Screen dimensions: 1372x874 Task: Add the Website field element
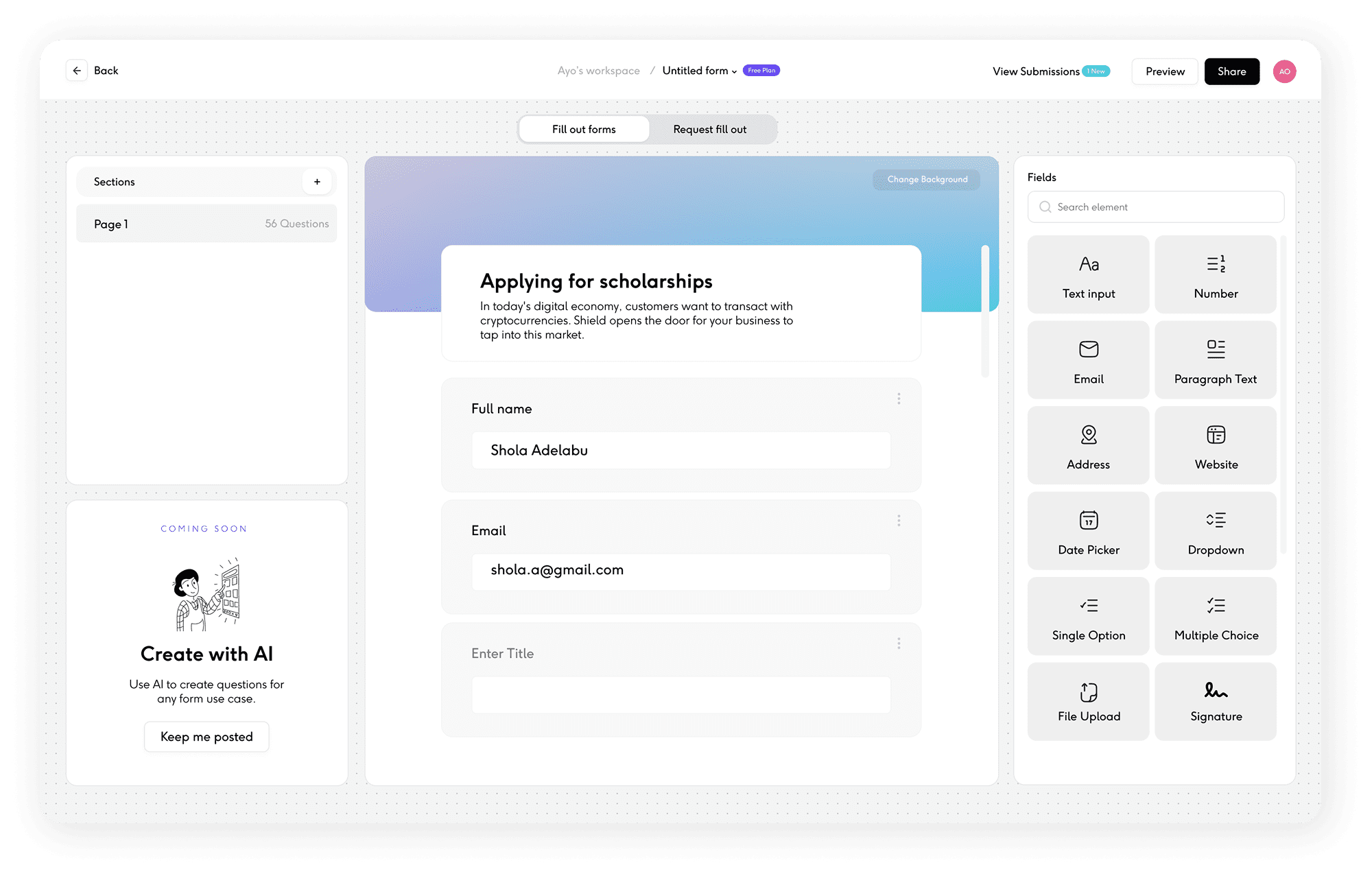coord(1215,446)
